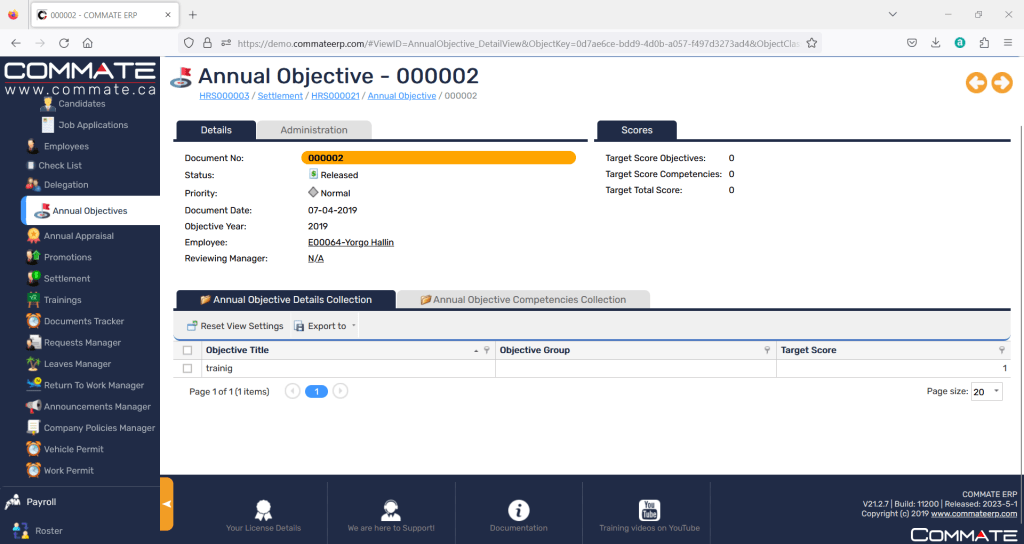This screenshot has width=1024, height=544.
Task: Check the box for the trainig row
Action: pyautogui.click(x=187, y=369)
